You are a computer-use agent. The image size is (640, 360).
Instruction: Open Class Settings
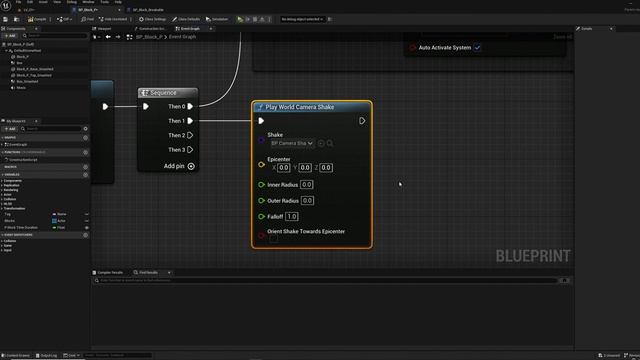(x=152, y=19)
